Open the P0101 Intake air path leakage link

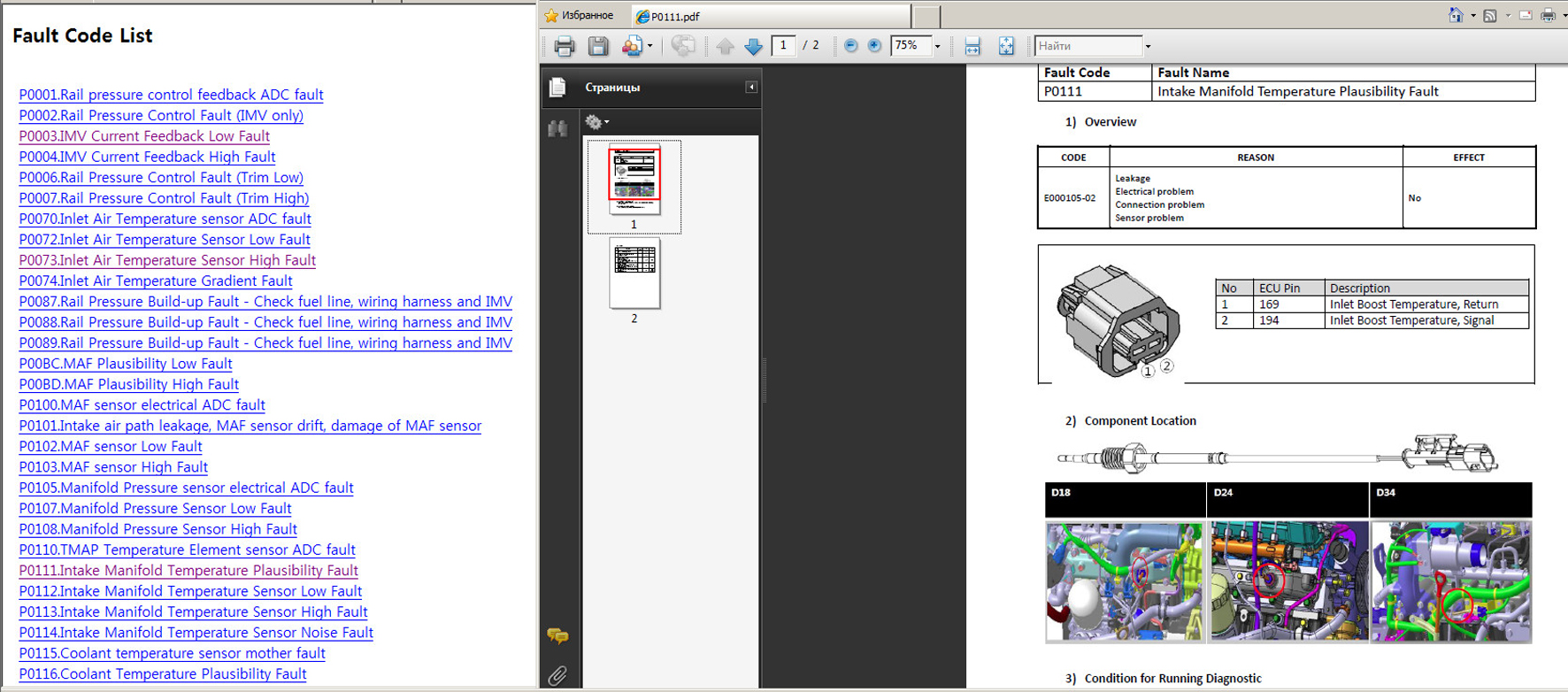coord(250,426)
